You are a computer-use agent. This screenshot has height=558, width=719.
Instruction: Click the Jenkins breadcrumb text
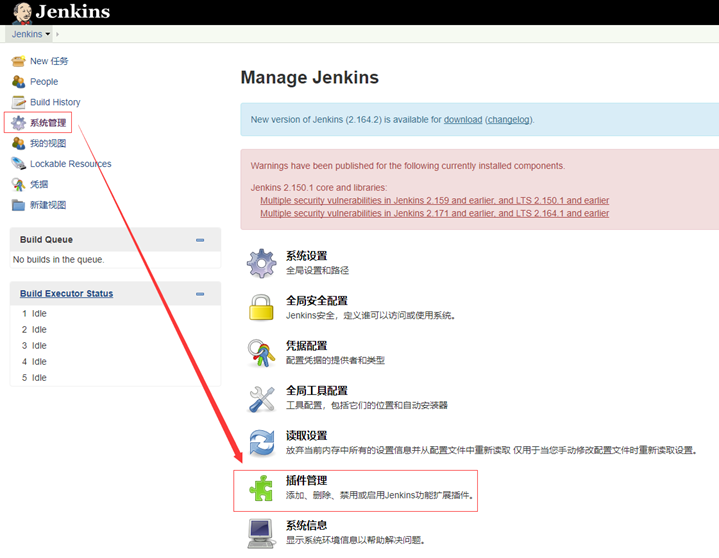pyautogui.click(x=27, y=34)
